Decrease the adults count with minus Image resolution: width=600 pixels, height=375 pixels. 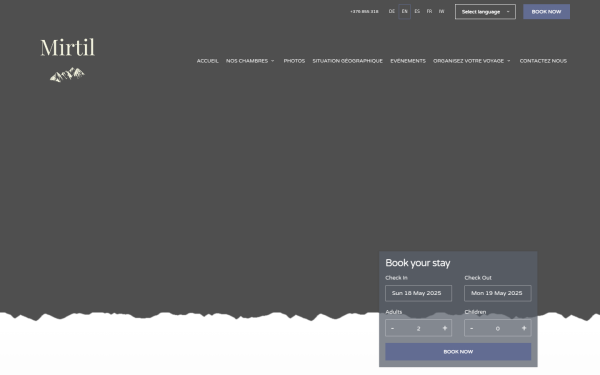pos(392,328)
